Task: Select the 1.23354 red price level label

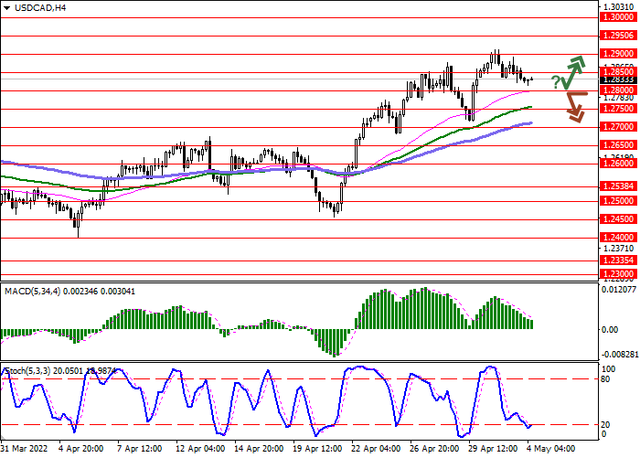Action: 618,260
